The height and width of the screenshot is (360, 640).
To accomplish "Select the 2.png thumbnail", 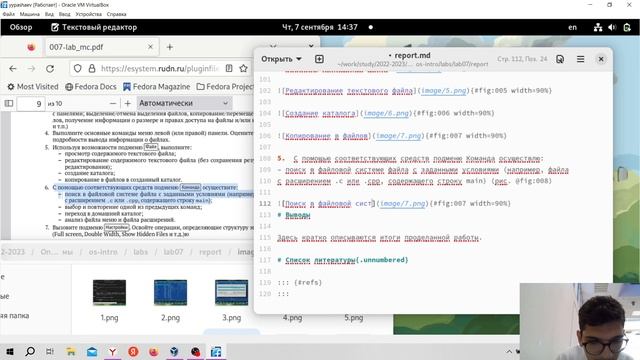I will click(171, 292).
